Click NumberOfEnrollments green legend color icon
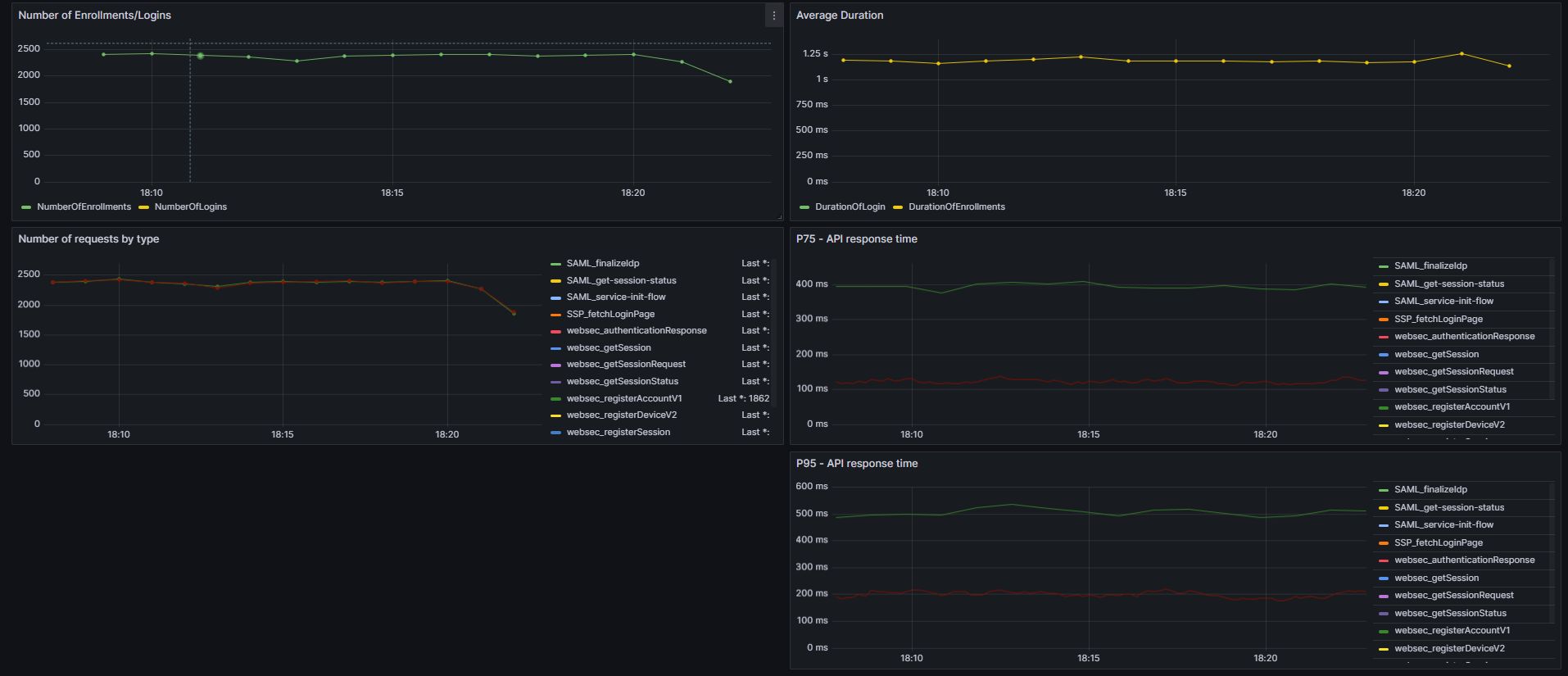The image size is (1568, 676). 26,207
